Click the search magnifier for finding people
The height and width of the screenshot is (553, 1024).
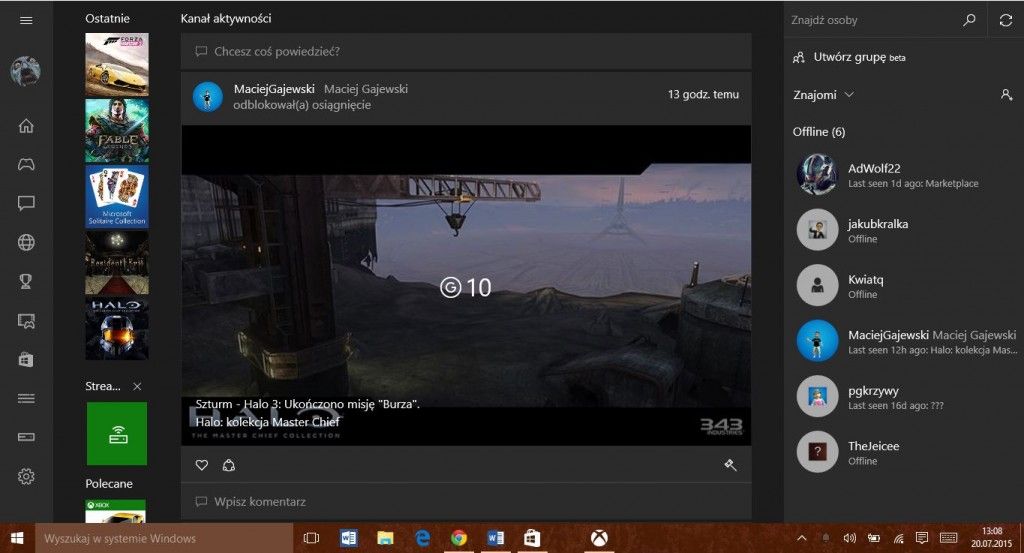point(969,20)
